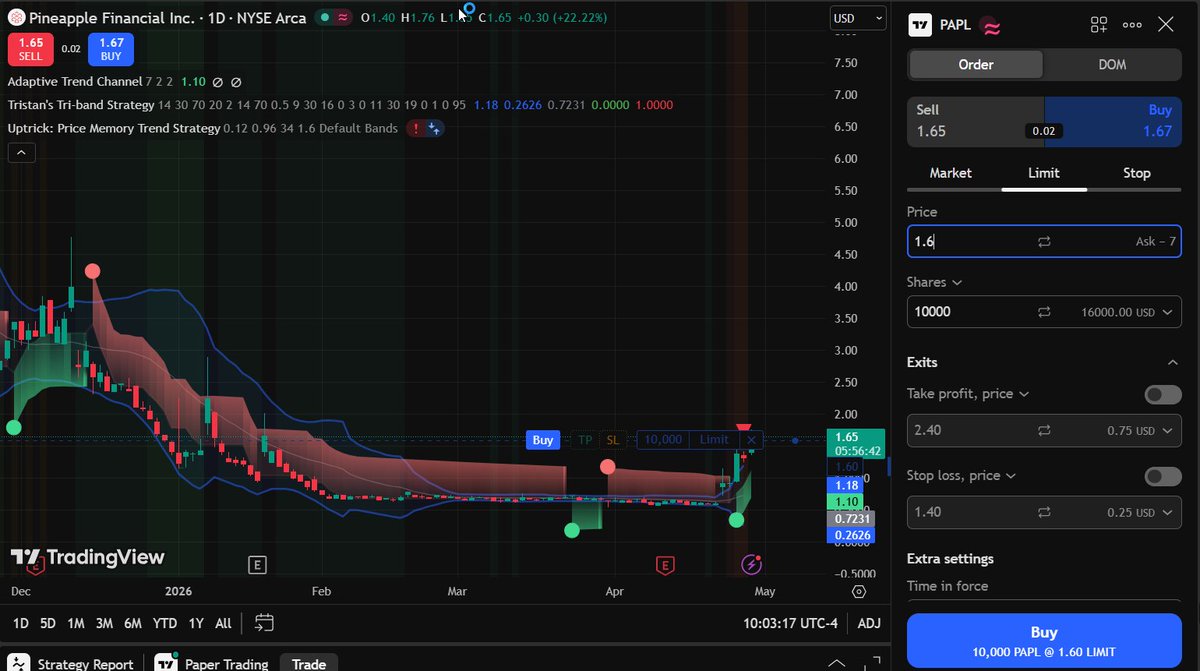The width and height of the screenshot is (1200, 671).
Task: Click the January earnings E marker
Action: [x=257, y=566]
